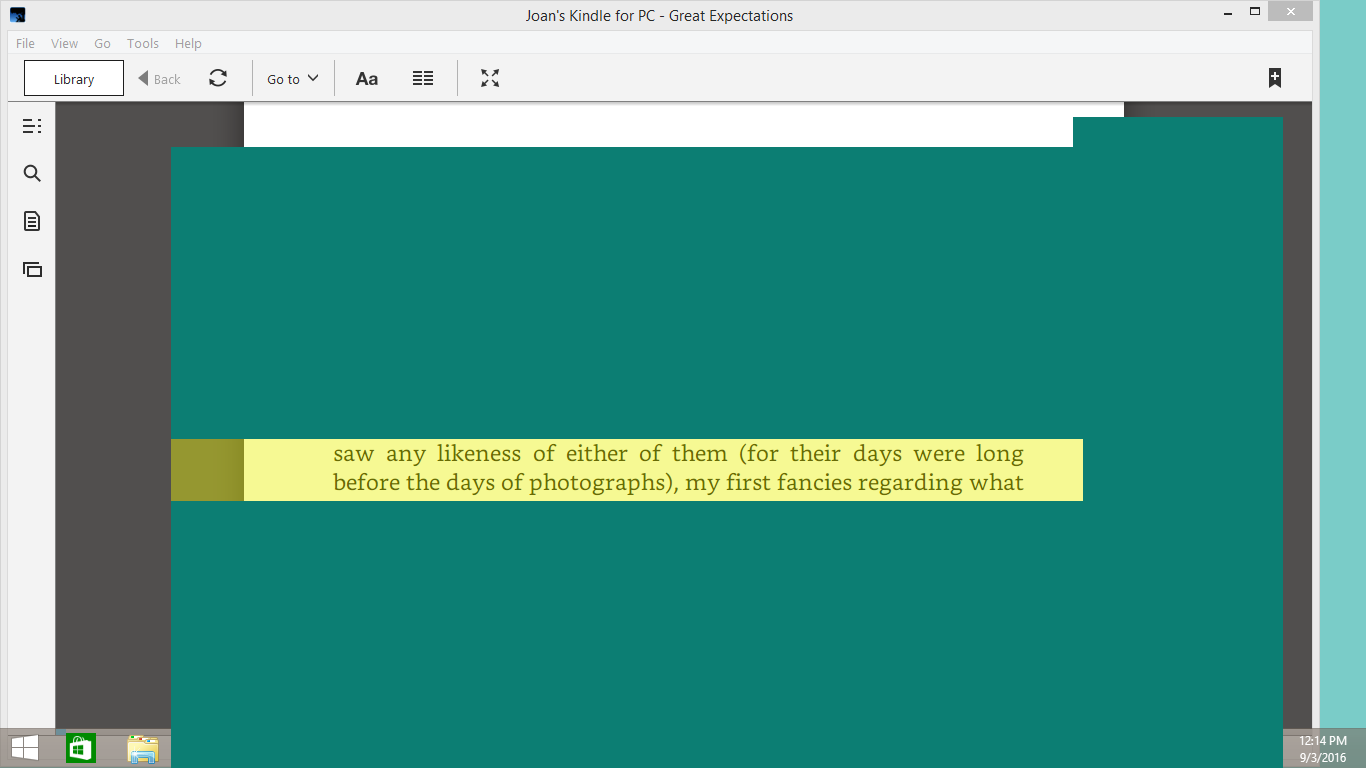Viewport: 1366px width, 768px height.
Task: Open the Tools menu
Action: [142, 43]
